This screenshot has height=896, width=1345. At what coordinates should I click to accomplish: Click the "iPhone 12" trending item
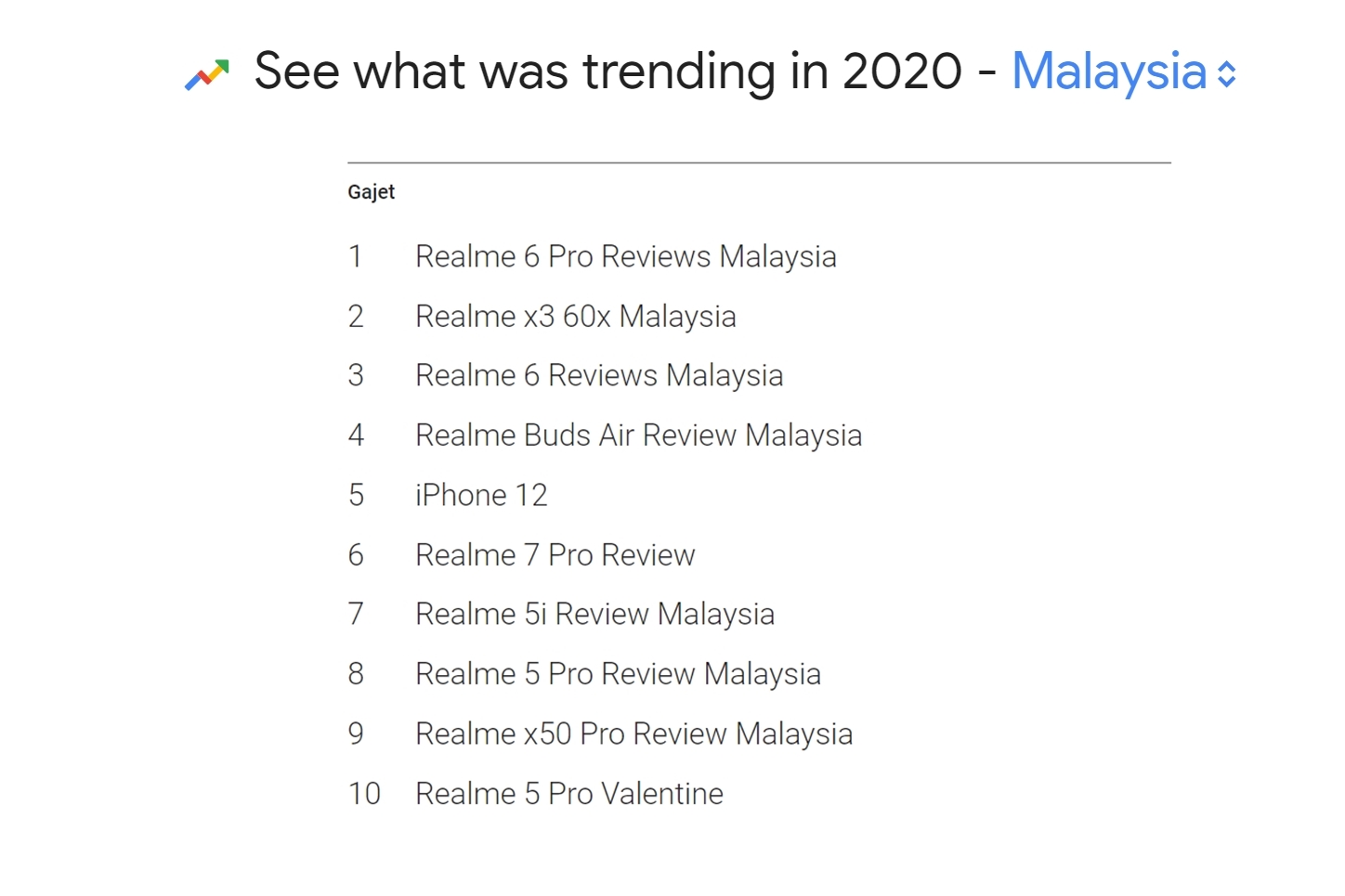pyautogui.click(x=481, y=495)
